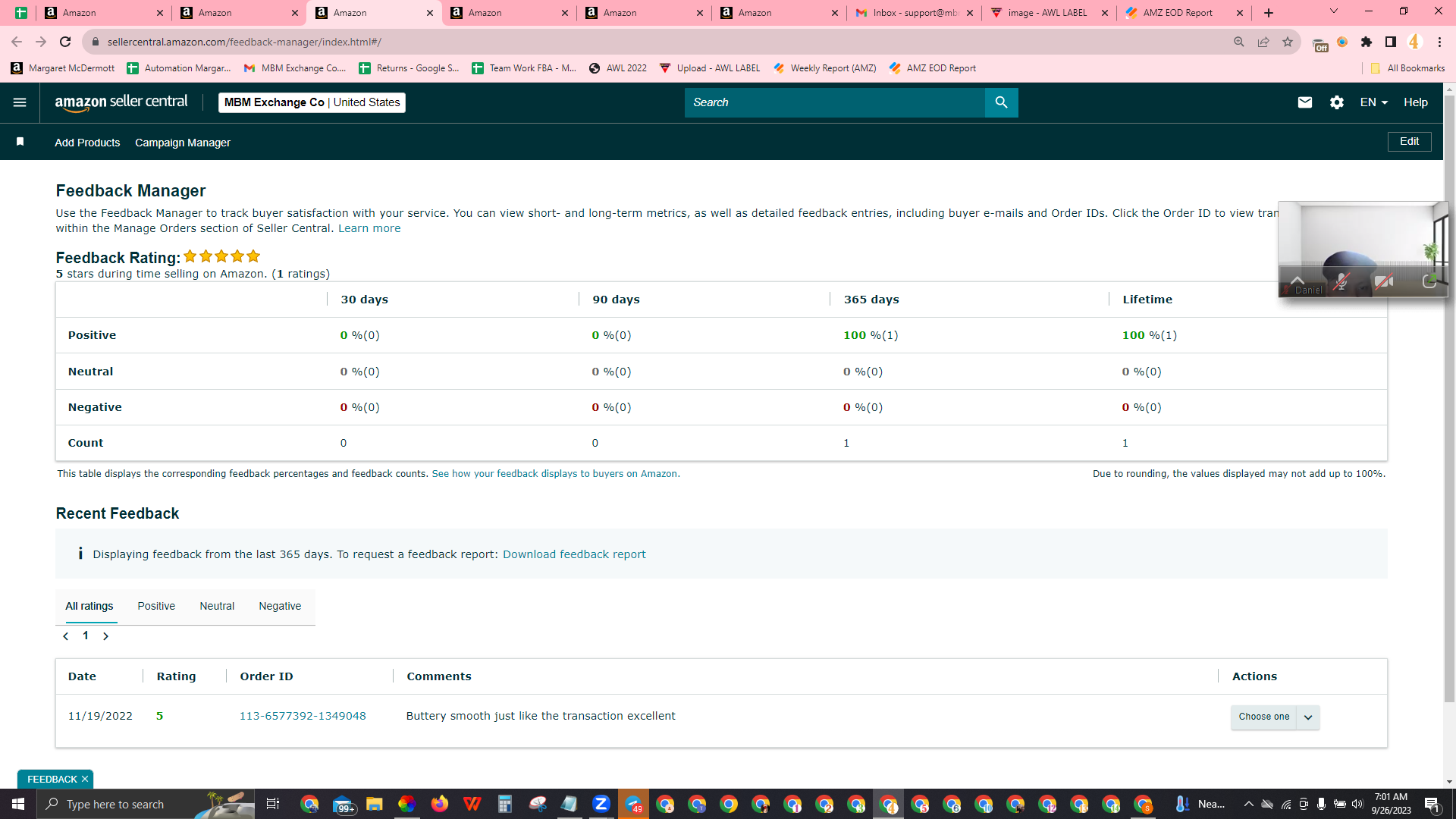Open Margaret McDermott bookmark
Image resolution: width=1456 pixels, height=819 pixels.
coord(63,68)
